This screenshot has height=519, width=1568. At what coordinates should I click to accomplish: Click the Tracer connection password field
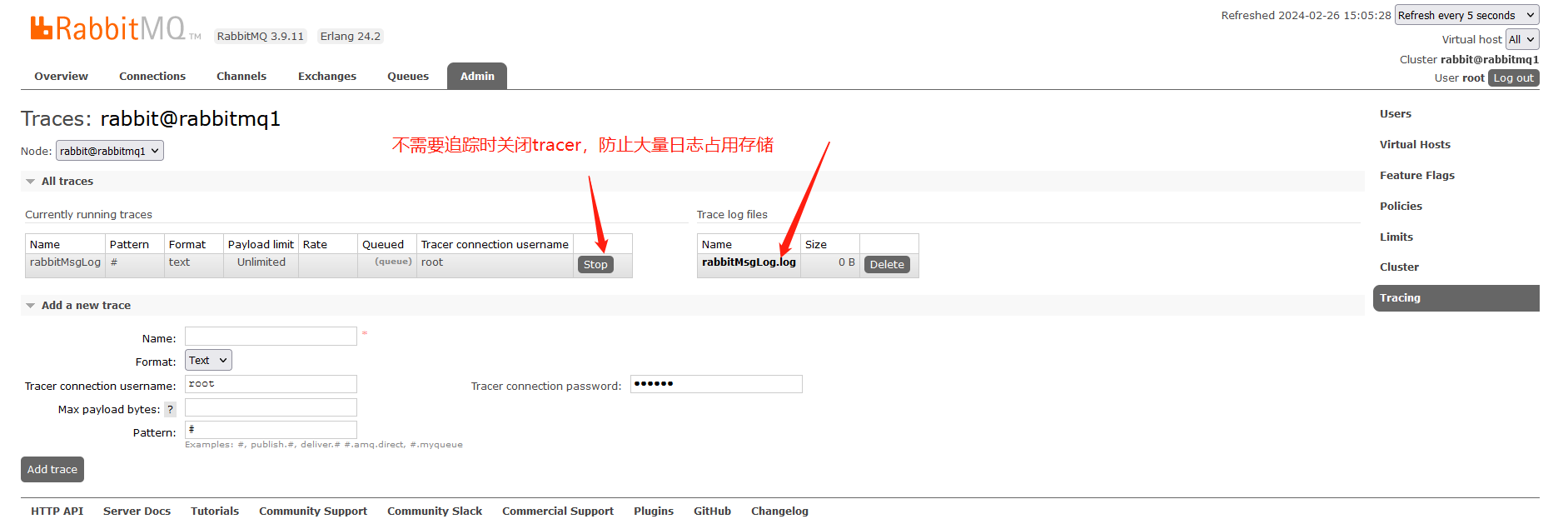716,384
